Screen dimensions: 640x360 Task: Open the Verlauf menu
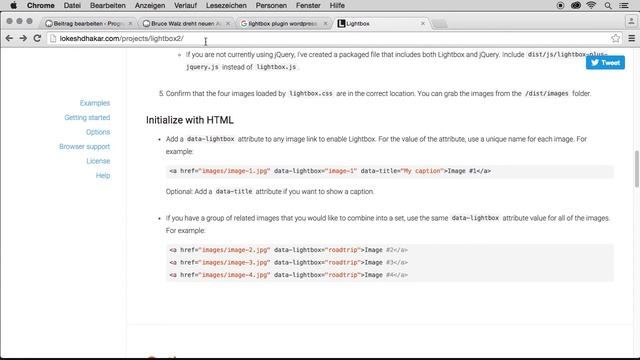pyautogui.click(x=185, y=5)
